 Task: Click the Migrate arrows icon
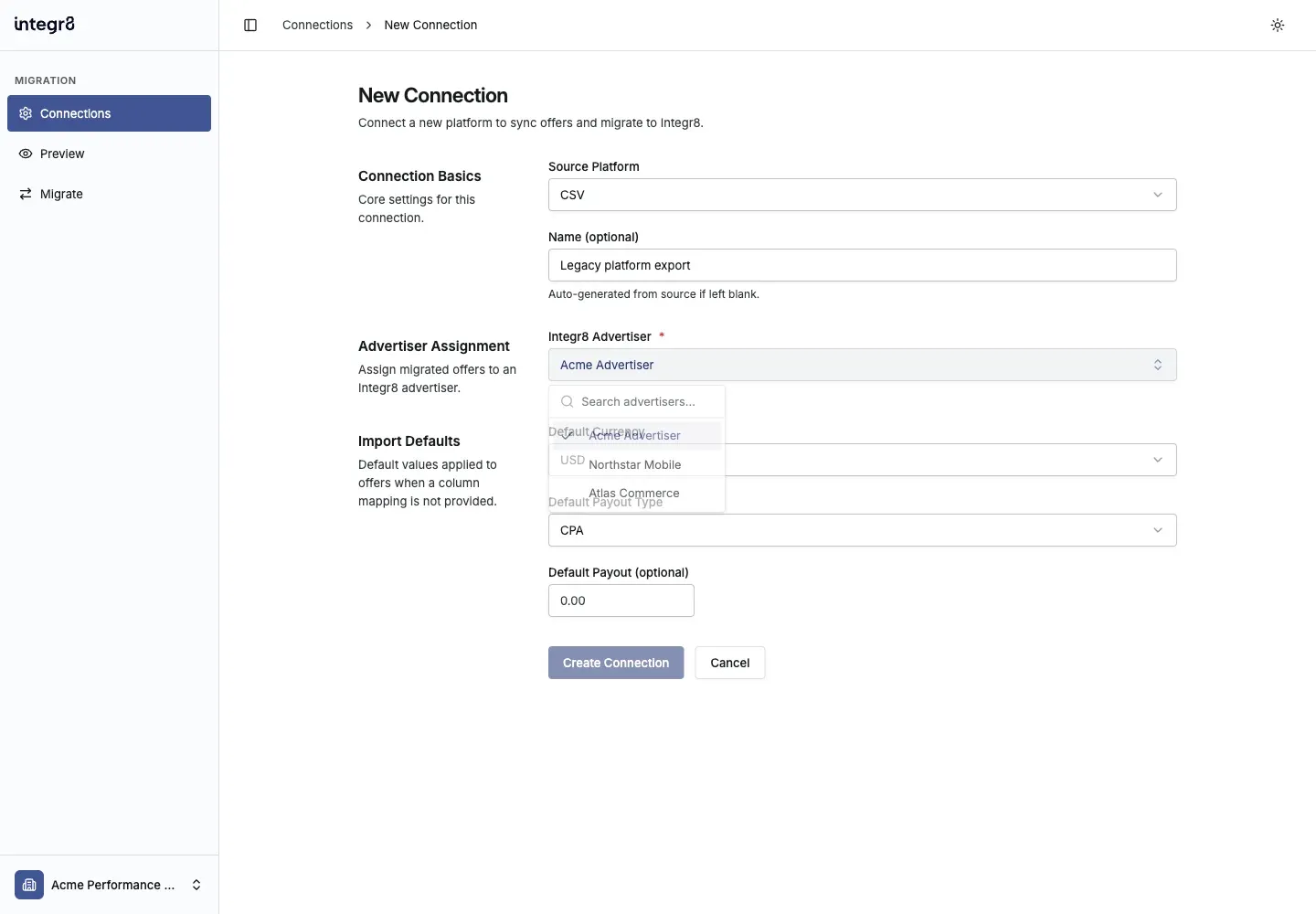(x=26, y=194)
